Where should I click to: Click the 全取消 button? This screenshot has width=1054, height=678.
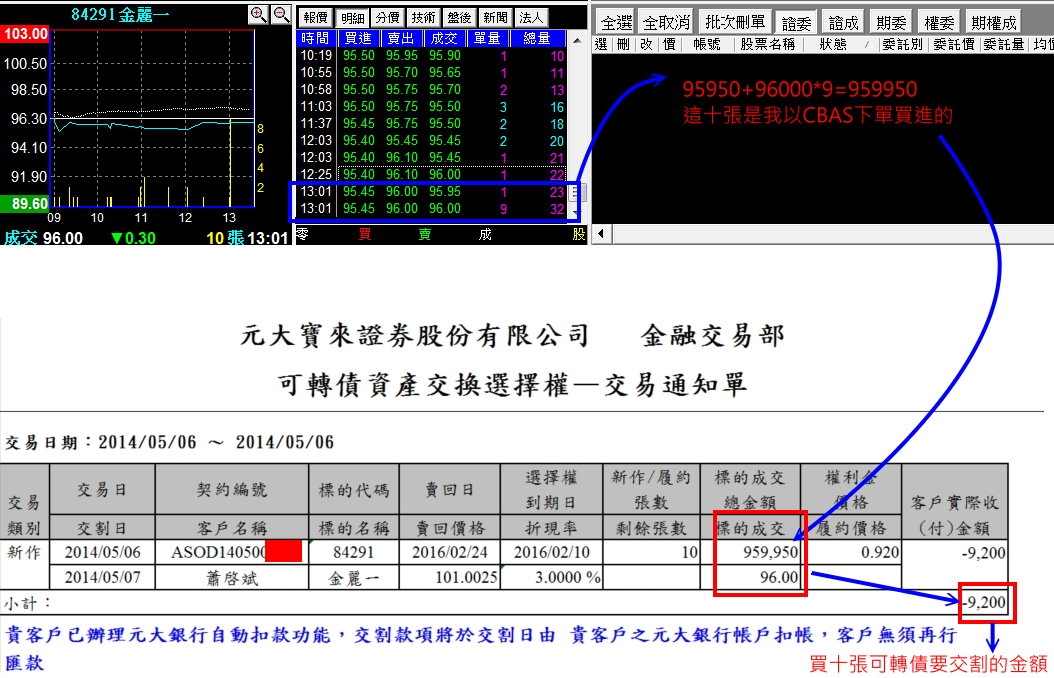pyautogui.click(x=665, y=23)
